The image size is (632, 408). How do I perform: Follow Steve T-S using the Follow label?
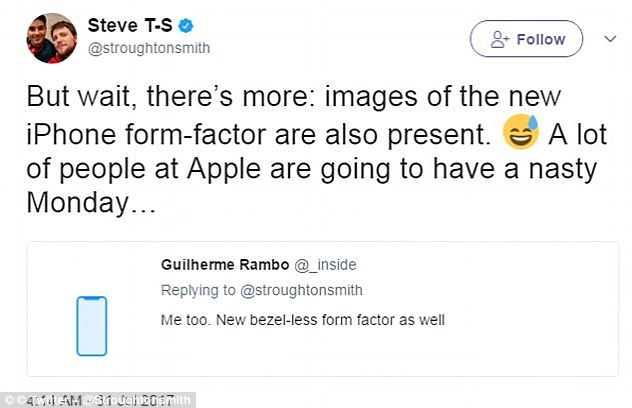(x=541, y=40)
